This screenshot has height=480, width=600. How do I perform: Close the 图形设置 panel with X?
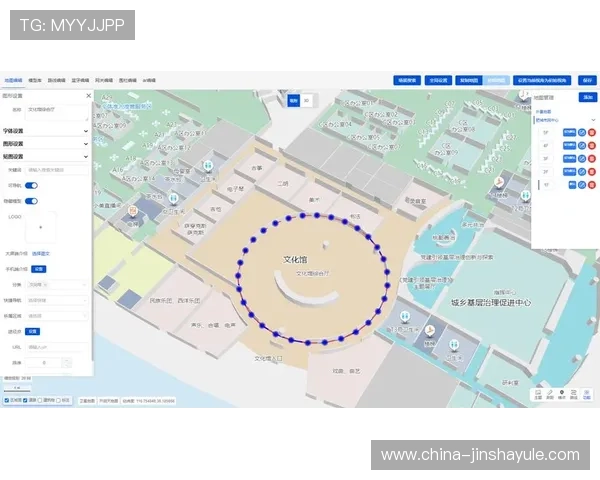pos(88,96)
